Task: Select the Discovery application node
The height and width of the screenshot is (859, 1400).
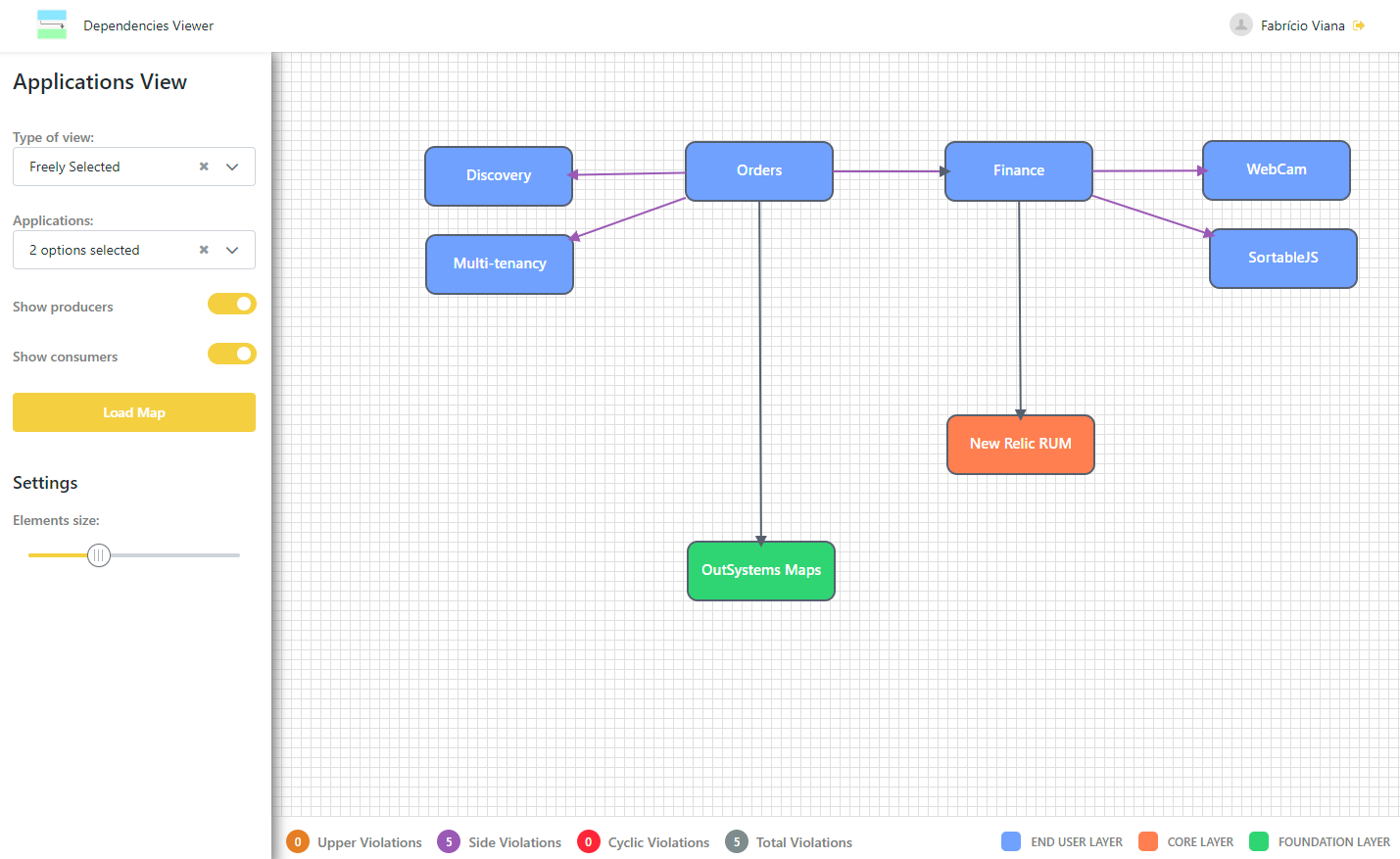Action: tap(499, 176)
